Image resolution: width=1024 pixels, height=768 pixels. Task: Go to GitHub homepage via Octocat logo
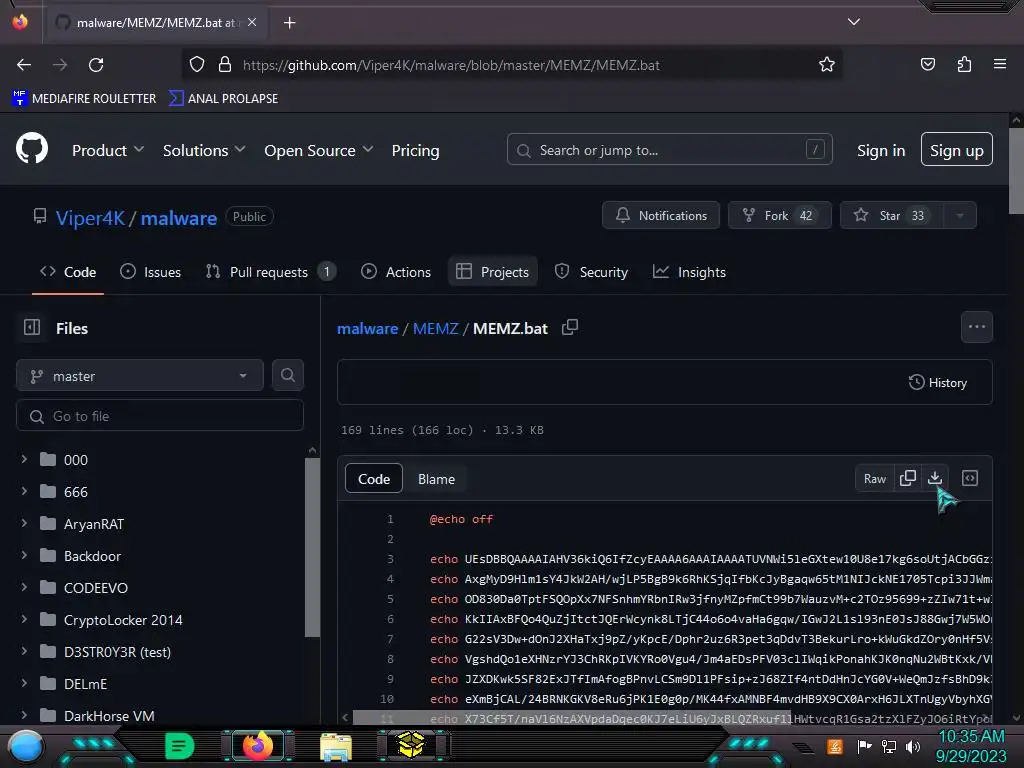click(x=32, y=148)
